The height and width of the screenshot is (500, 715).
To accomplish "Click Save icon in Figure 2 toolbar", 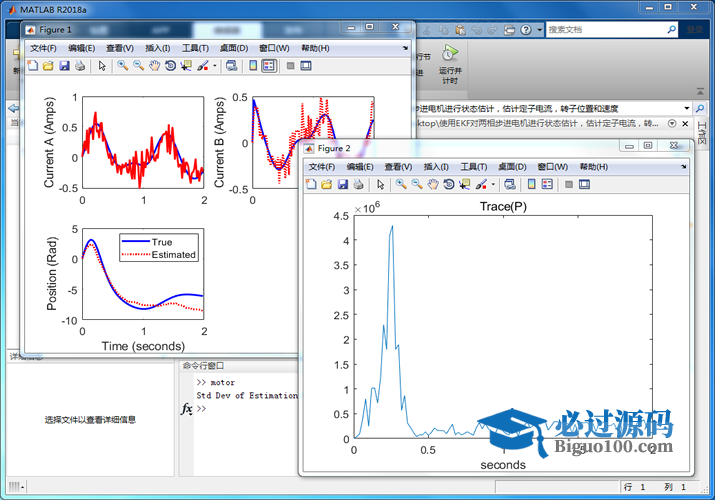I will tap(342, 185).
